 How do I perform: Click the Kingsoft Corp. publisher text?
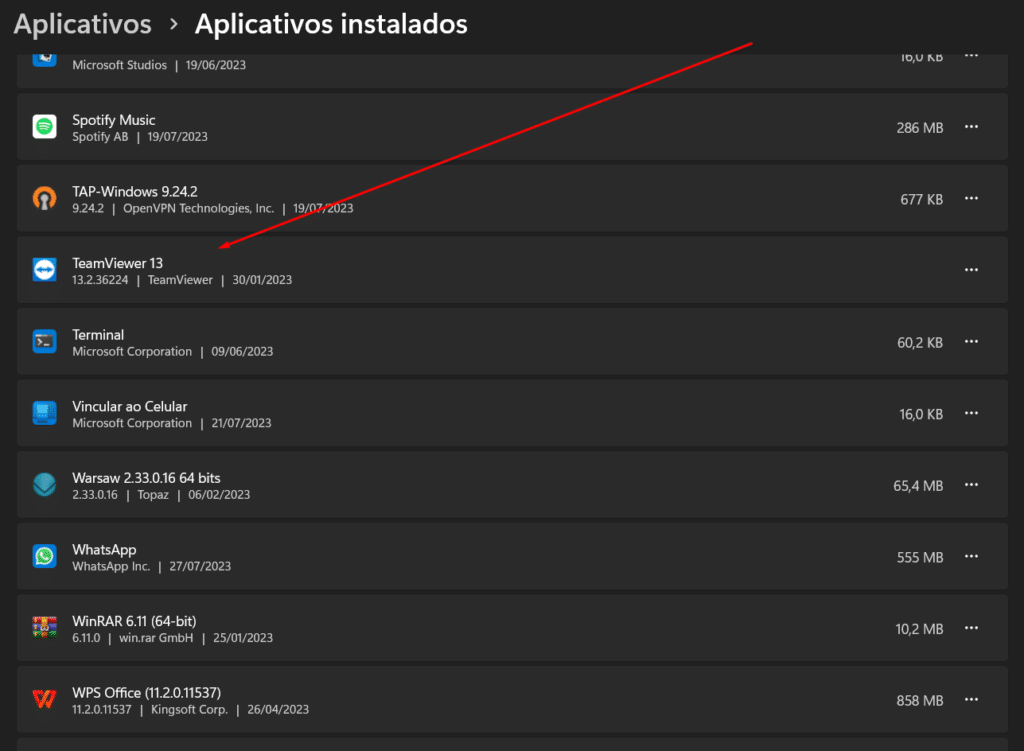(x=189, y=710)
